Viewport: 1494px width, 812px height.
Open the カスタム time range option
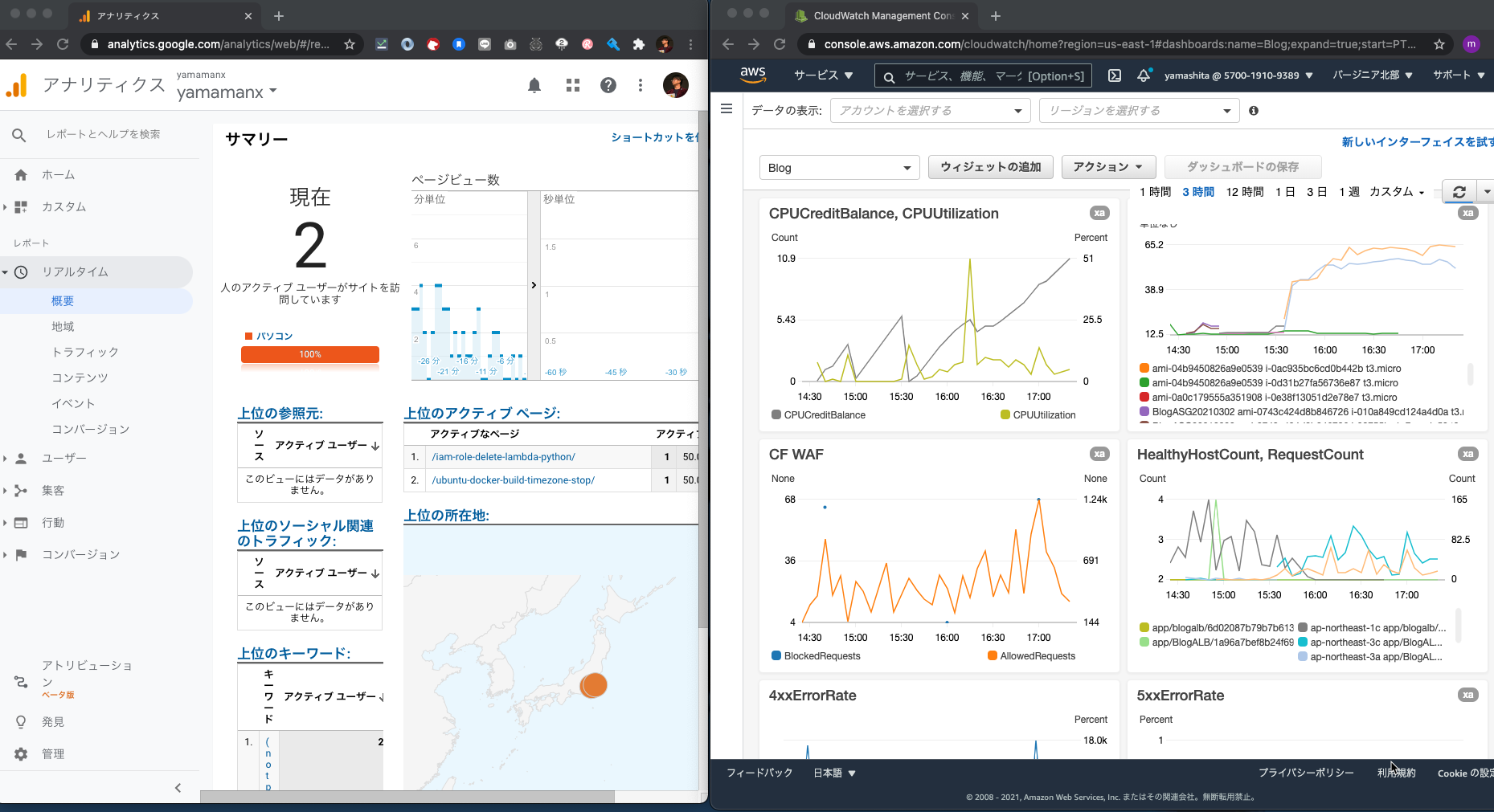pos(1397,192)
